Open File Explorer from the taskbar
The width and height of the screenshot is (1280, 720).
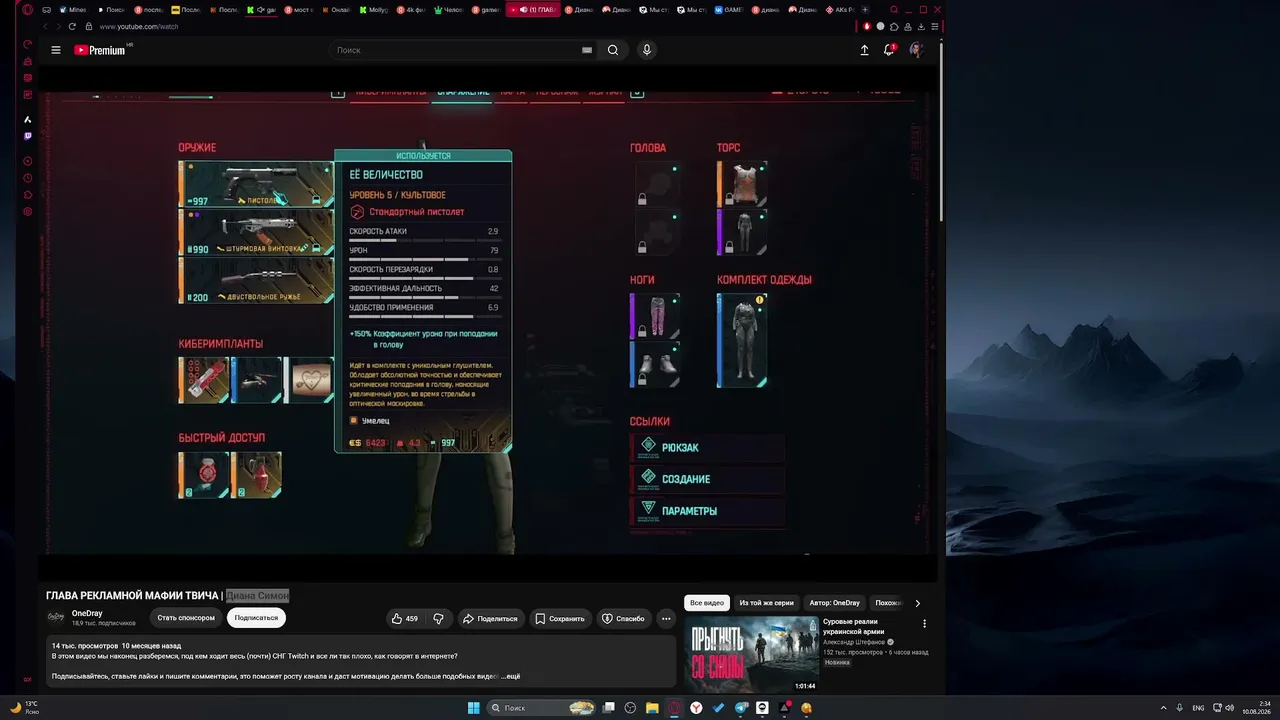pos(652,708)
